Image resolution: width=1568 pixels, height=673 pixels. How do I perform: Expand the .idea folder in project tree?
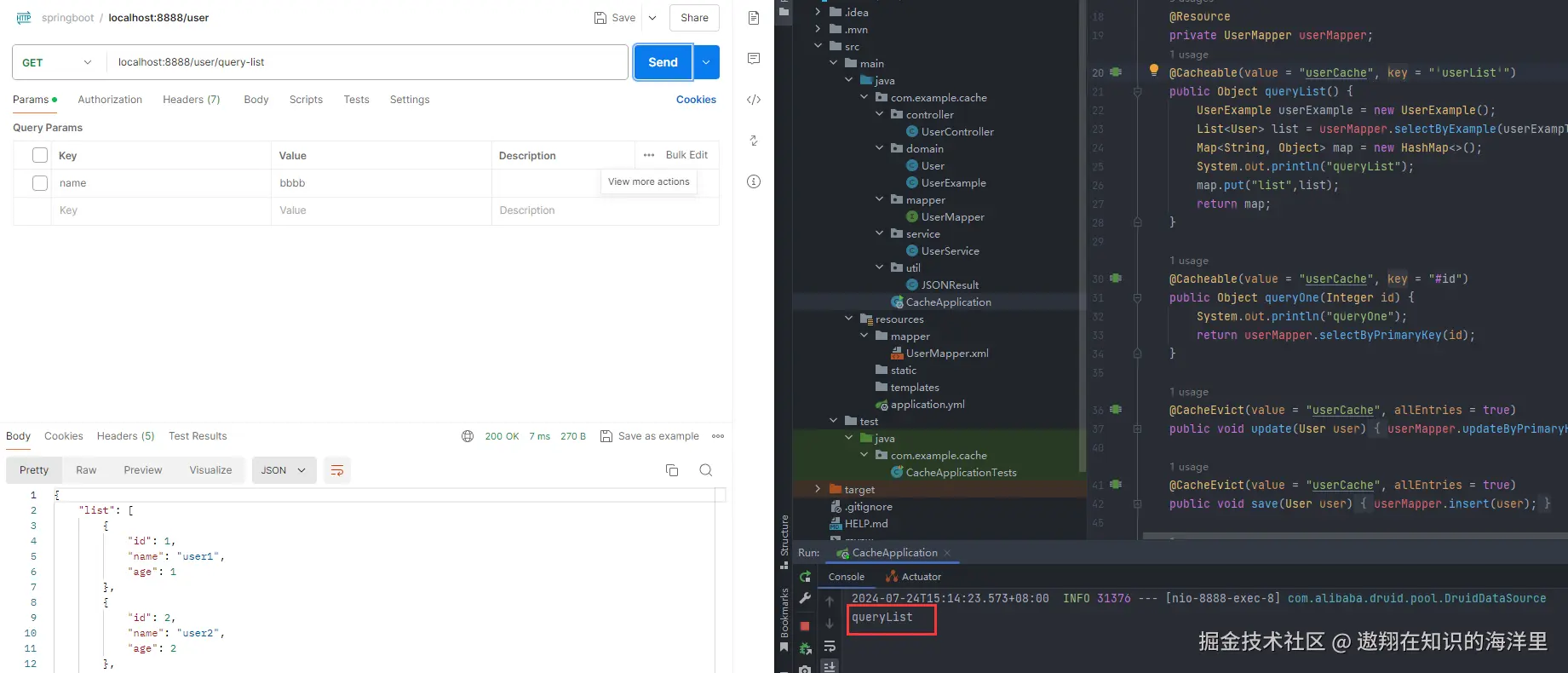pos(818,12)
